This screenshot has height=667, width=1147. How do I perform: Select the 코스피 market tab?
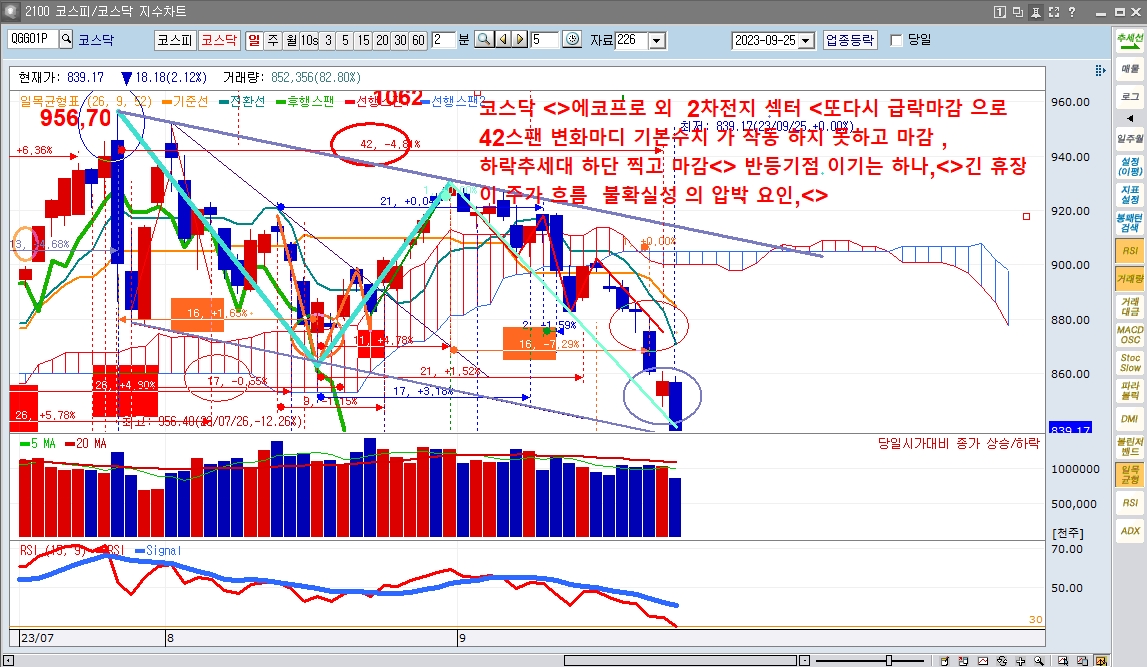176,40
